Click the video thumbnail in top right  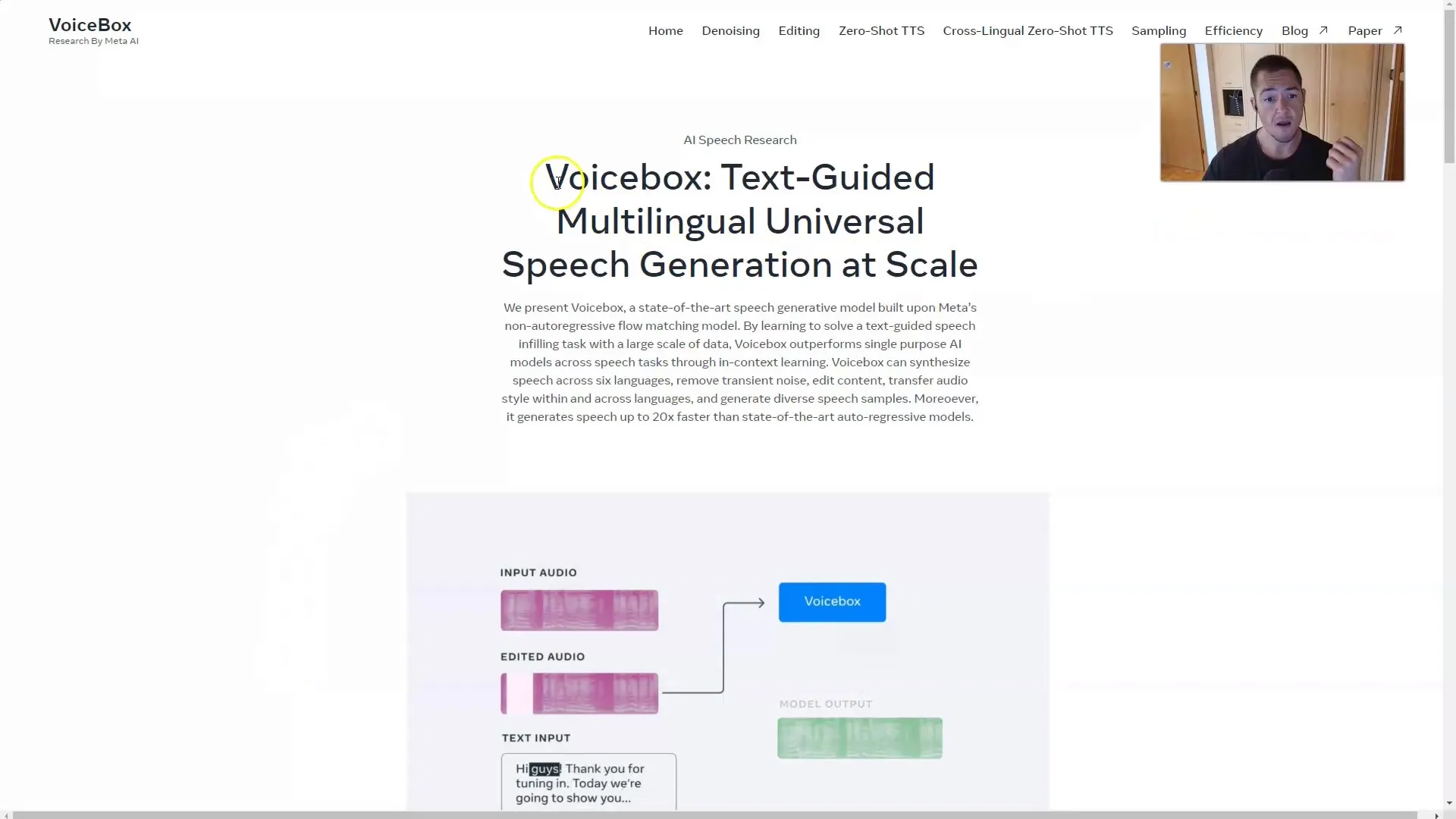[1282, 112]
